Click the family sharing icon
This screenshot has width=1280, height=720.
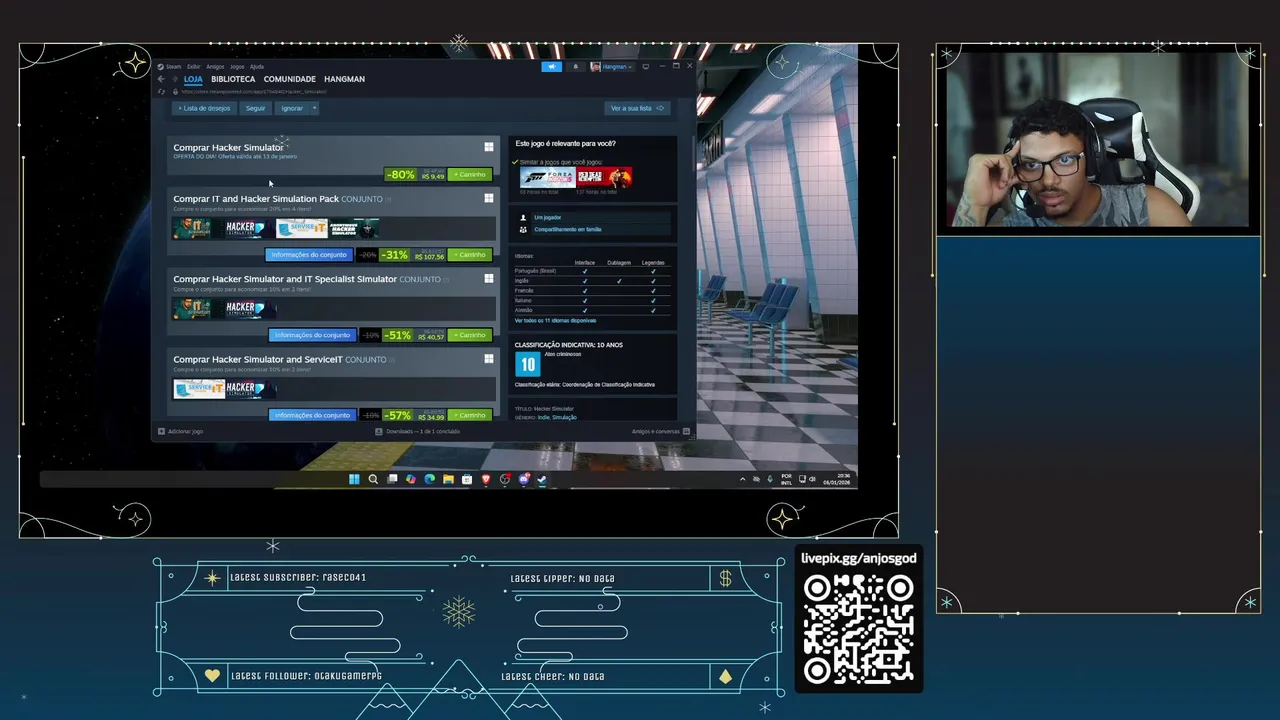click(x=523, y=229)
